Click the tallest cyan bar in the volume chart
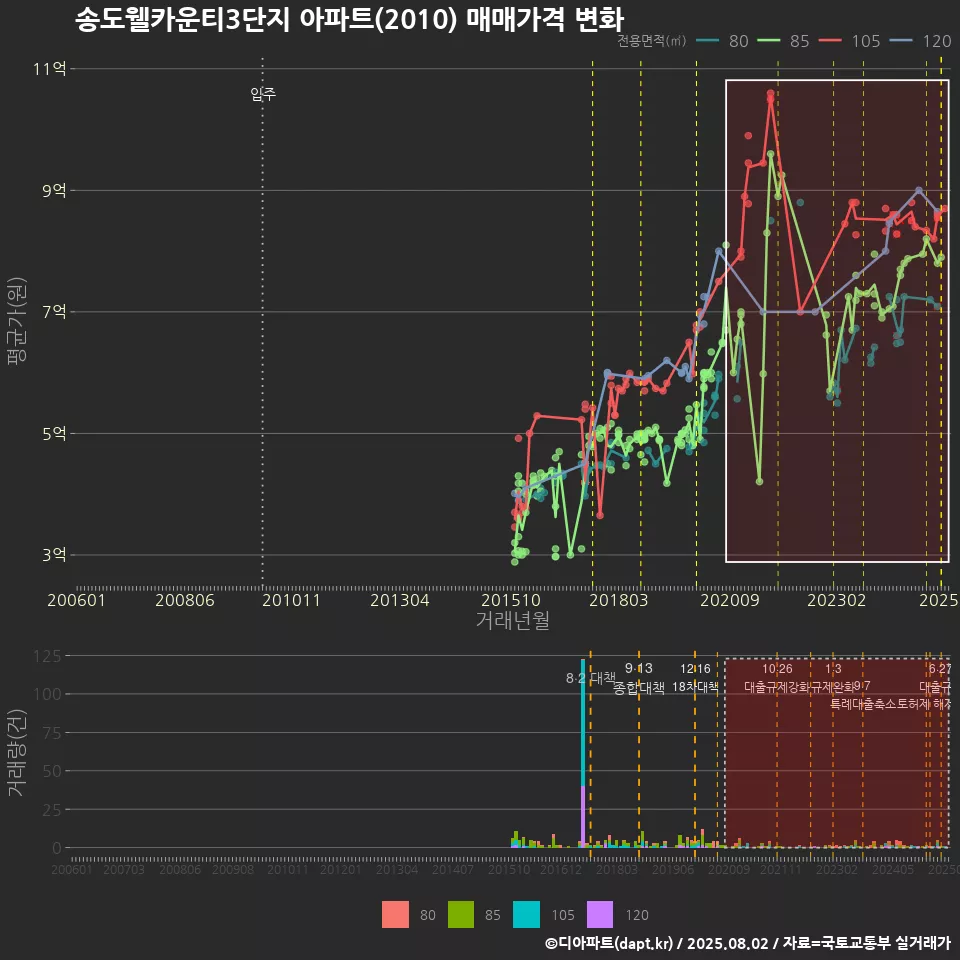Image resolution: width=960 pixels, height=960 pixels. click(x=583, y=723)
